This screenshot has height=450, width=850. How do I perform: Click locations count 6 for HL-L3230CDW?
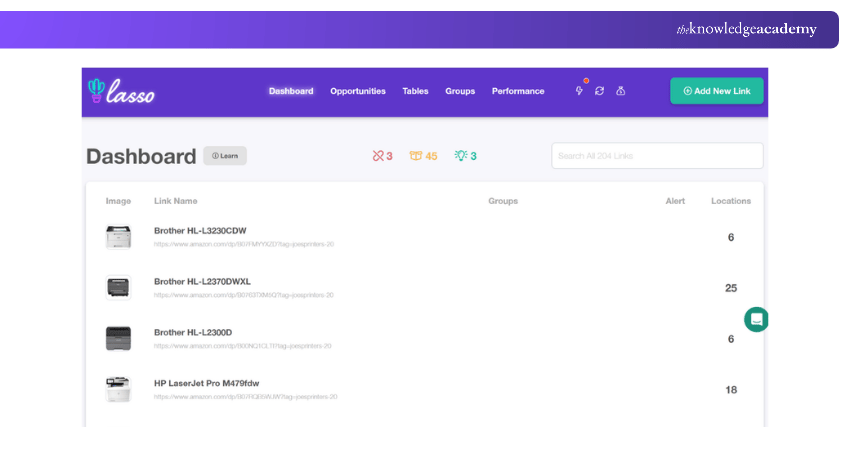point(731,237)
